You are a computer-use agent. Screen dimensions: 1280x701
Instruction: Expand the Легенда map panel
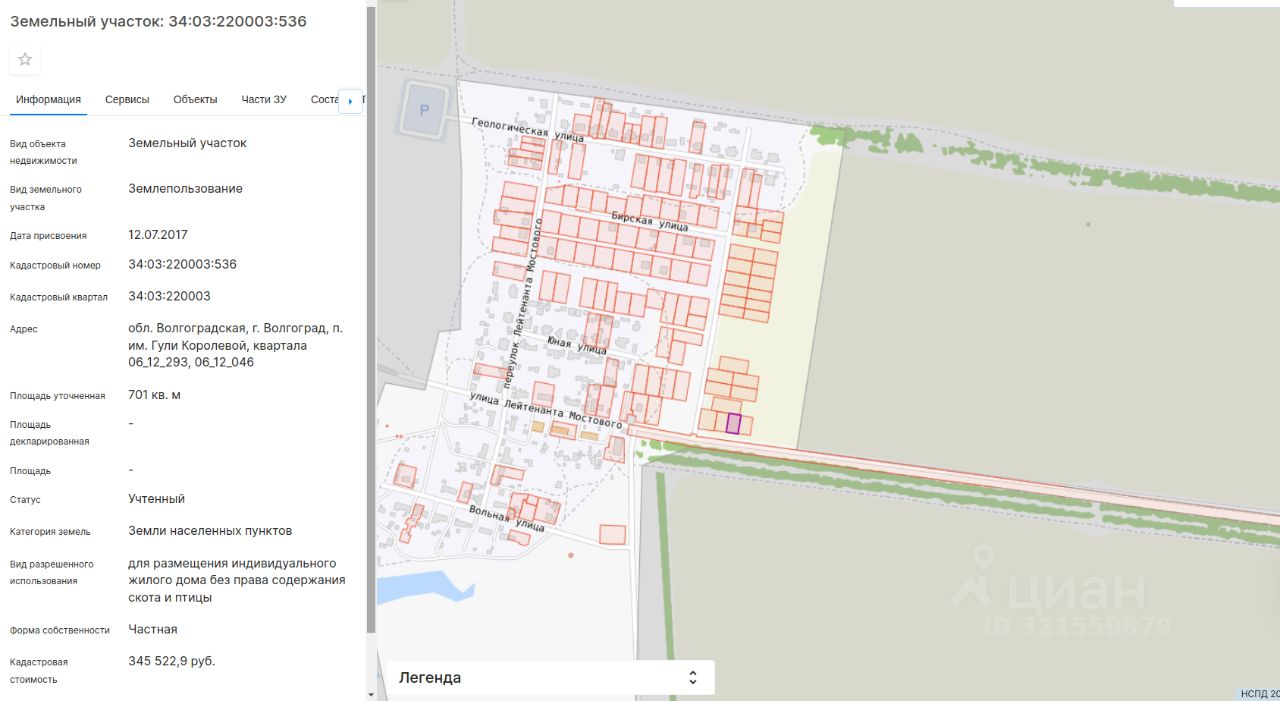coord(550,677)
